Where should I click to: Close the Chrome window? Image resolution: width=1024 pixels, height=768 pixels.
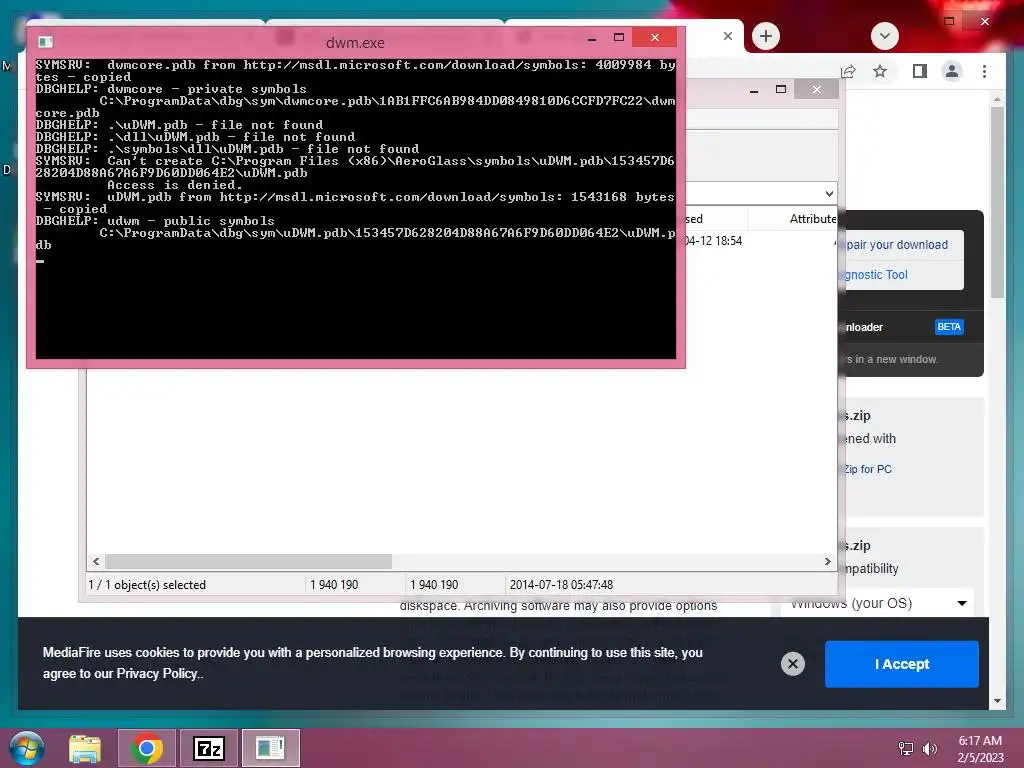point(985,22)
